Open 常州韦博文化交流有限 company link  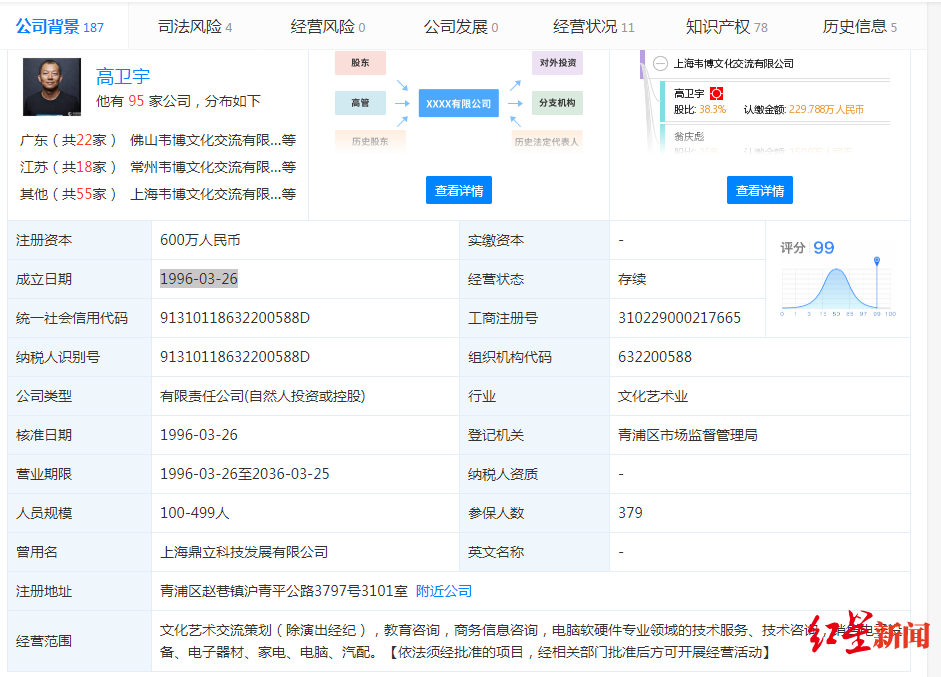213,167
